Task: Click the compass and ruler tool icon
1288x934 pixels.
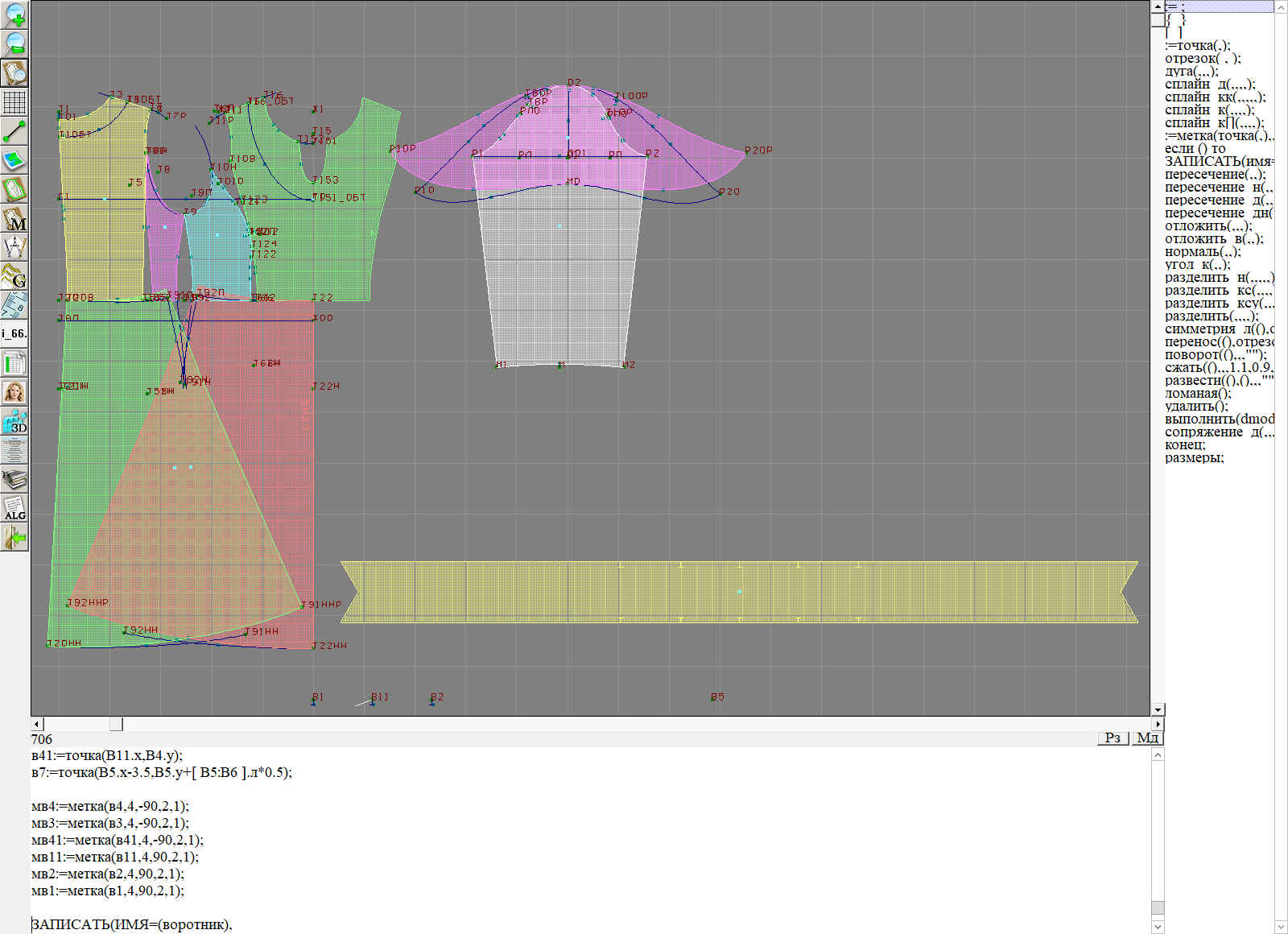Action: (14, 247)
